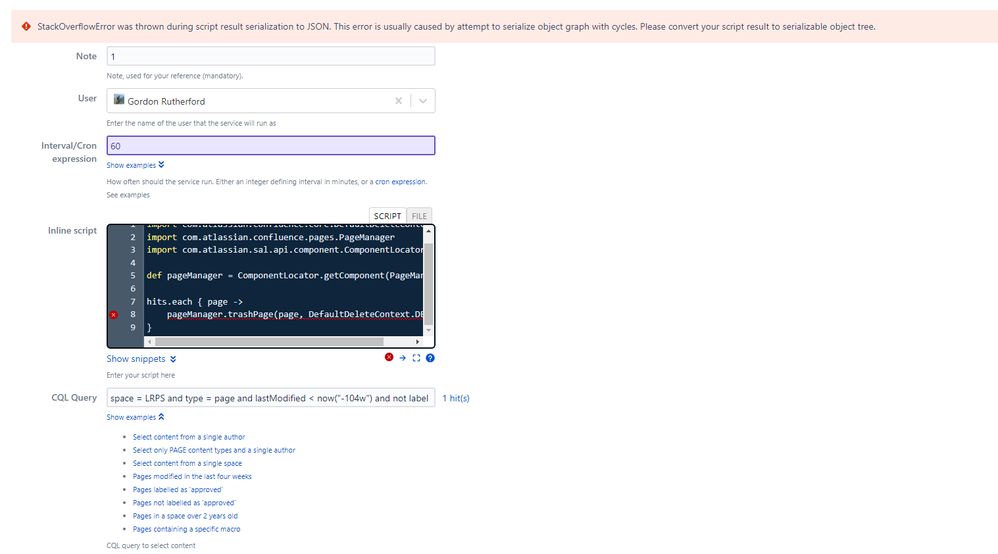Pick "Pages labelled as 'approved'" example
Viewport: 998px width, 554px height.
(178, 490)
